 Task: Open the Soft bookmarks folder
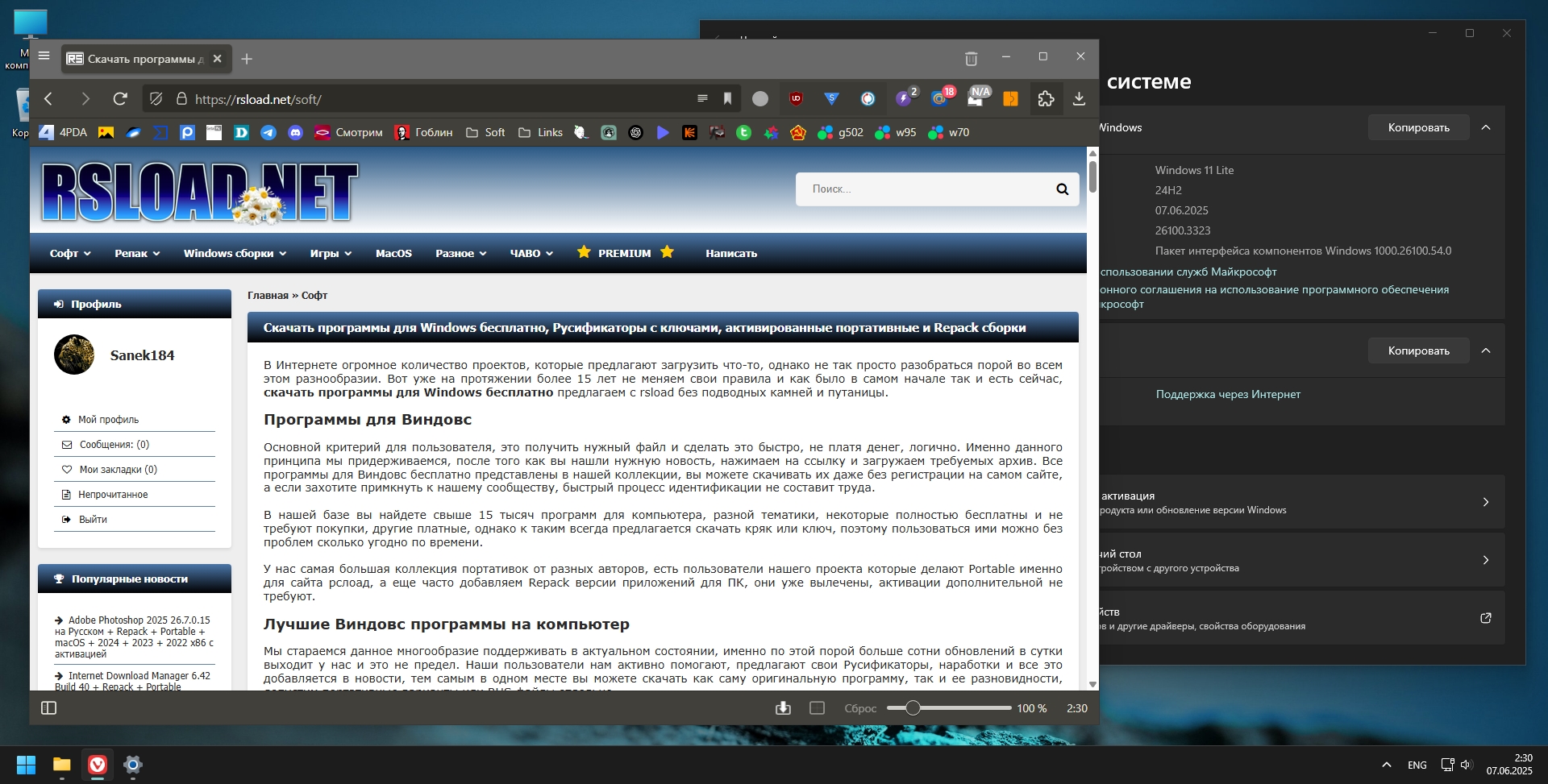click(485, 133)
